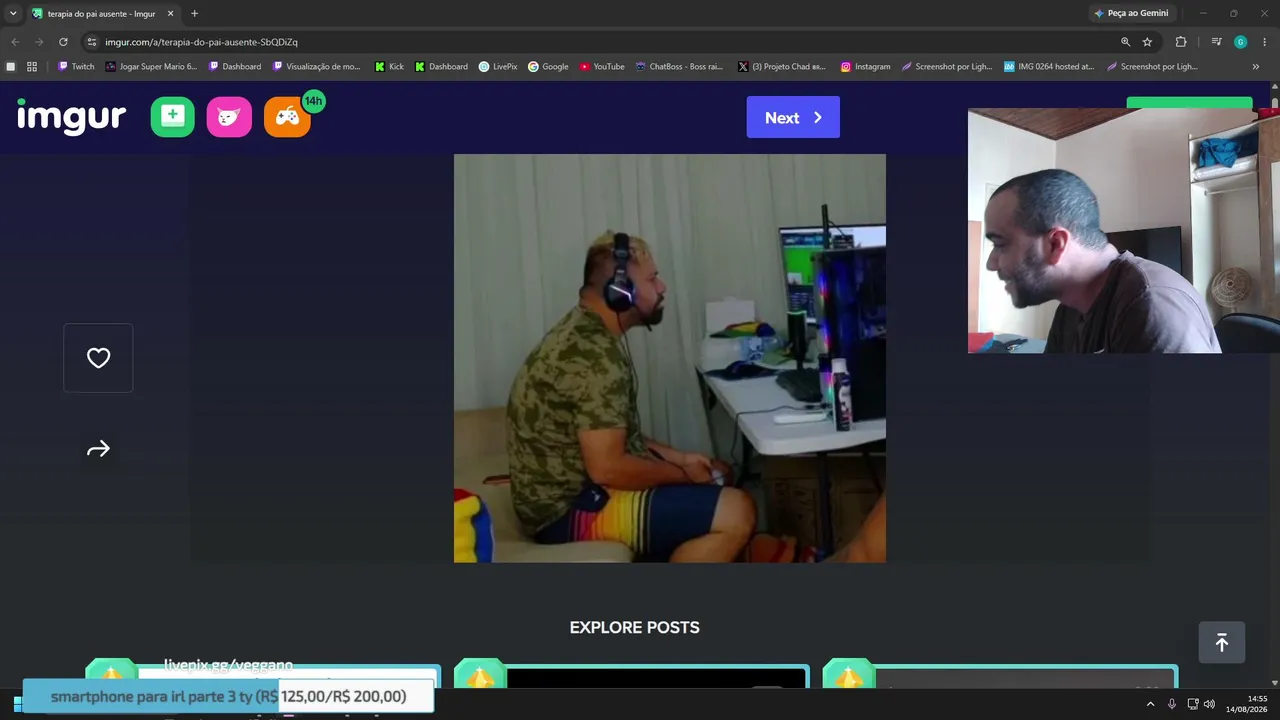Open the zoom indicator in address bar
Screen dimensions: 1280x720
[1125, 42]
